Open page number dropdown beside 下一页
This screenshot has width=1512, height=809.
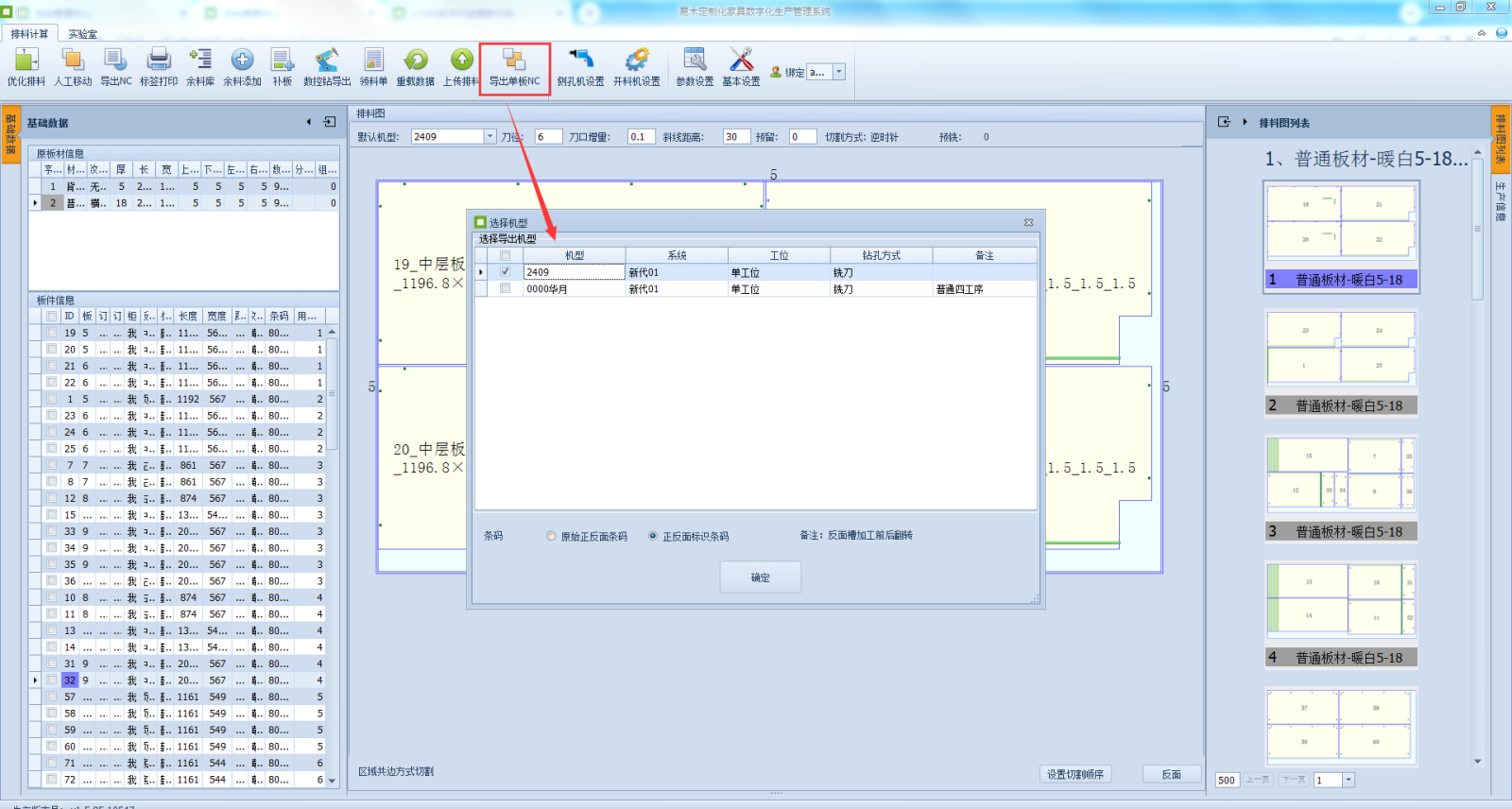[1349, 780]
